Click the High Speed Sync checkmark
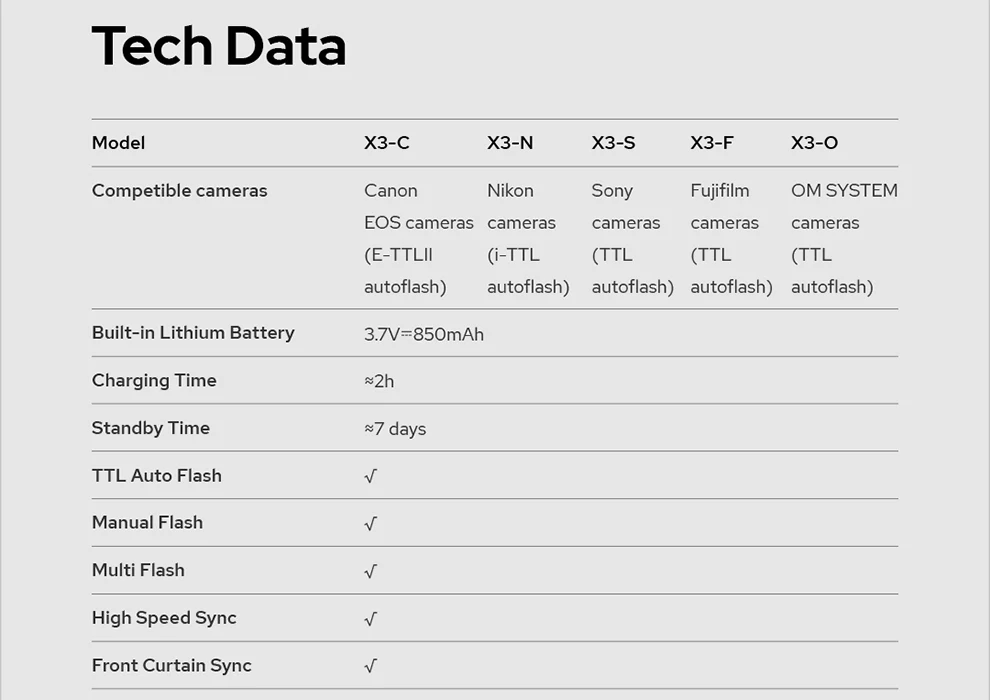Image resolution: width=990 pixels, height=700 pixels. tap(371, 619)
